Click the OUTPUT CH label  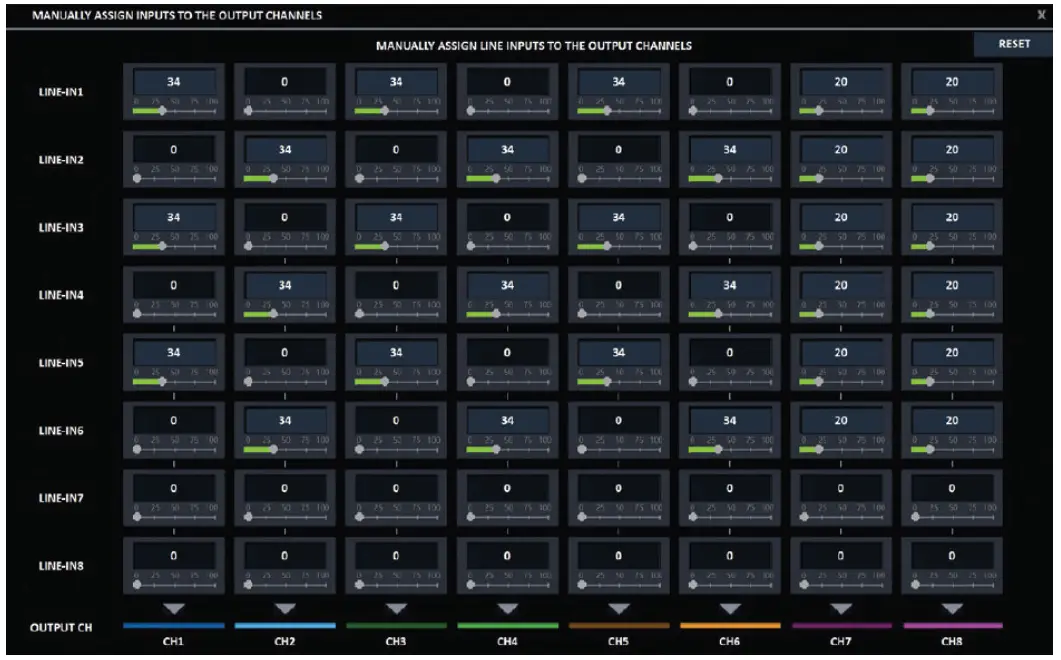pyautogui.click(x=61, y=628)
